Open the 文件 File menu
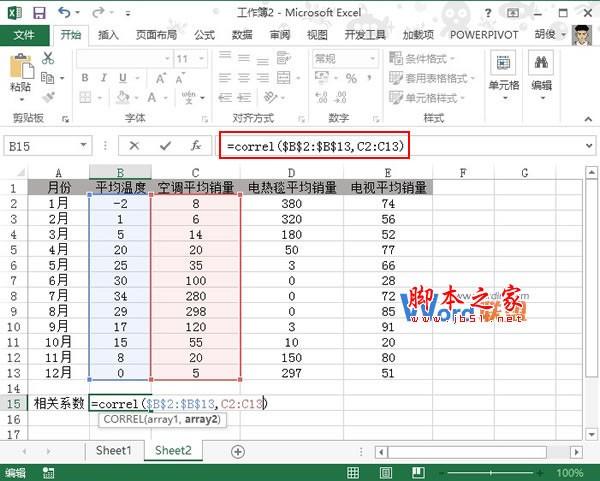This screenshot has height=481, width=600. [x=24, y=35]
